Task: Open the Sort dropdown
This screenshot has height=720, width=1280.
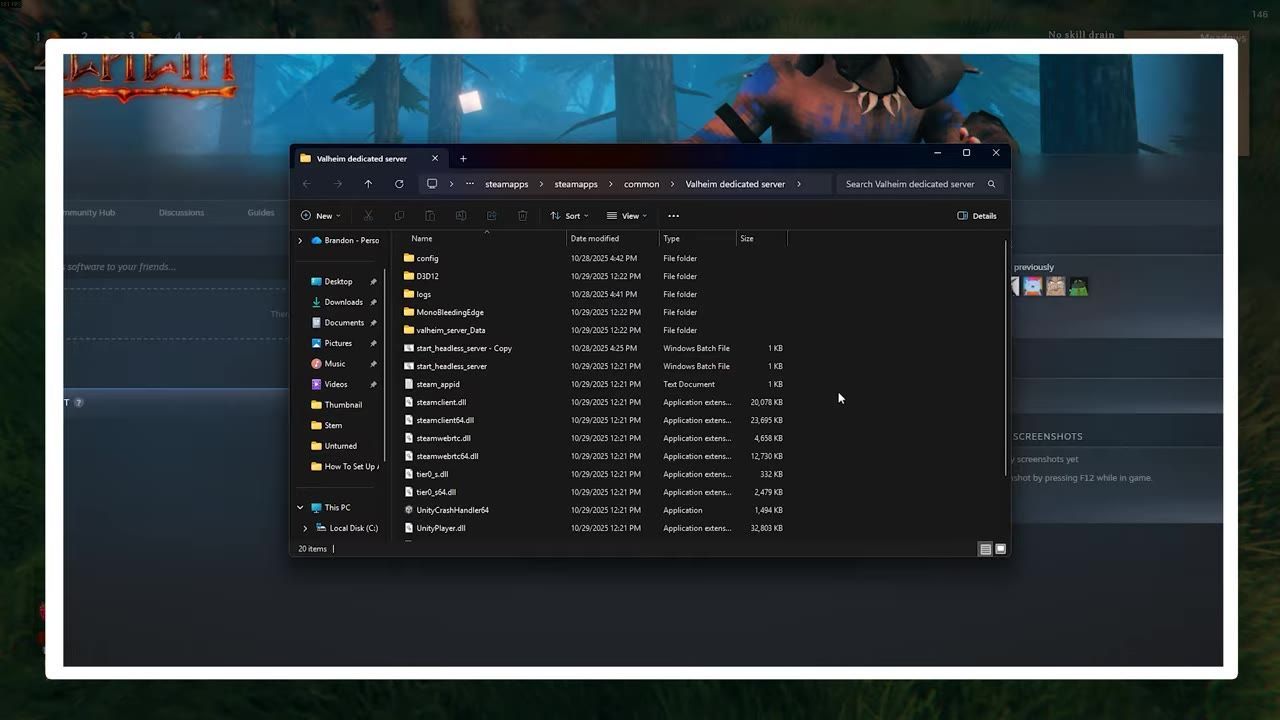Action: point(569,216)
